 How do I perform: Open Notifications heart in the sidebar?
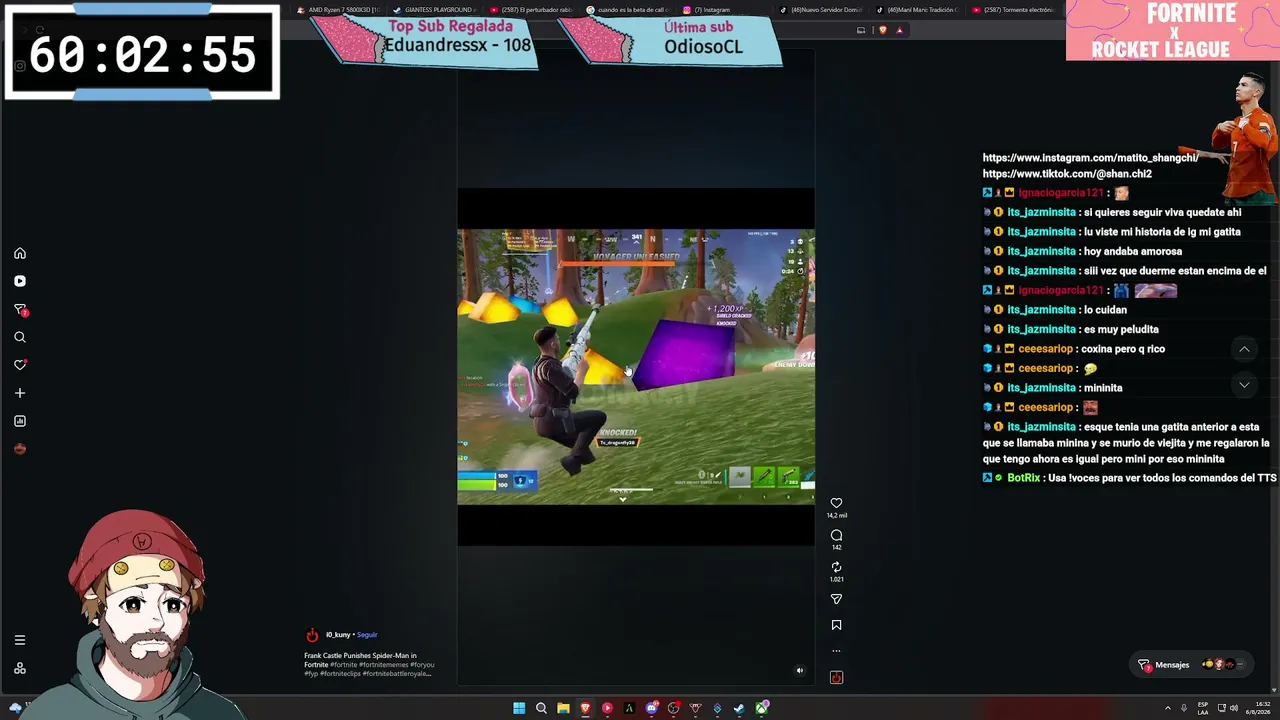pos(20,365)
